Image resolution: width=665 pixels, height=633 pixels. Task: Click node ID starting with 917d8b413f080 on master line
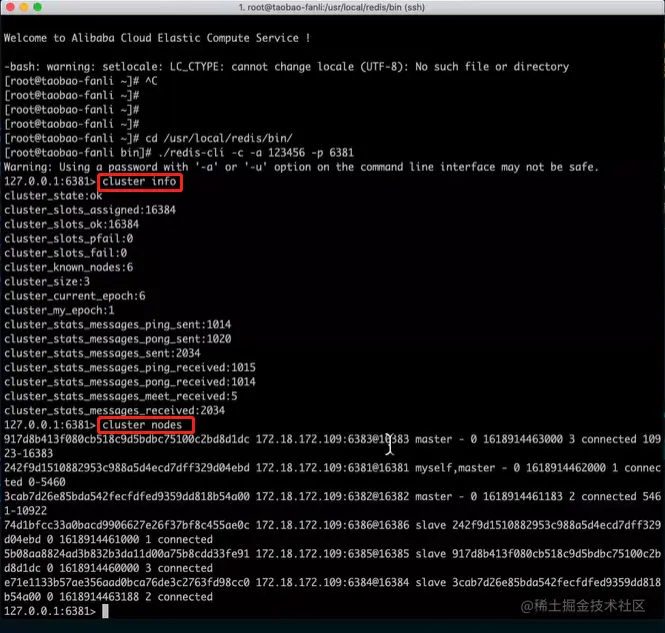coord(127,439)
